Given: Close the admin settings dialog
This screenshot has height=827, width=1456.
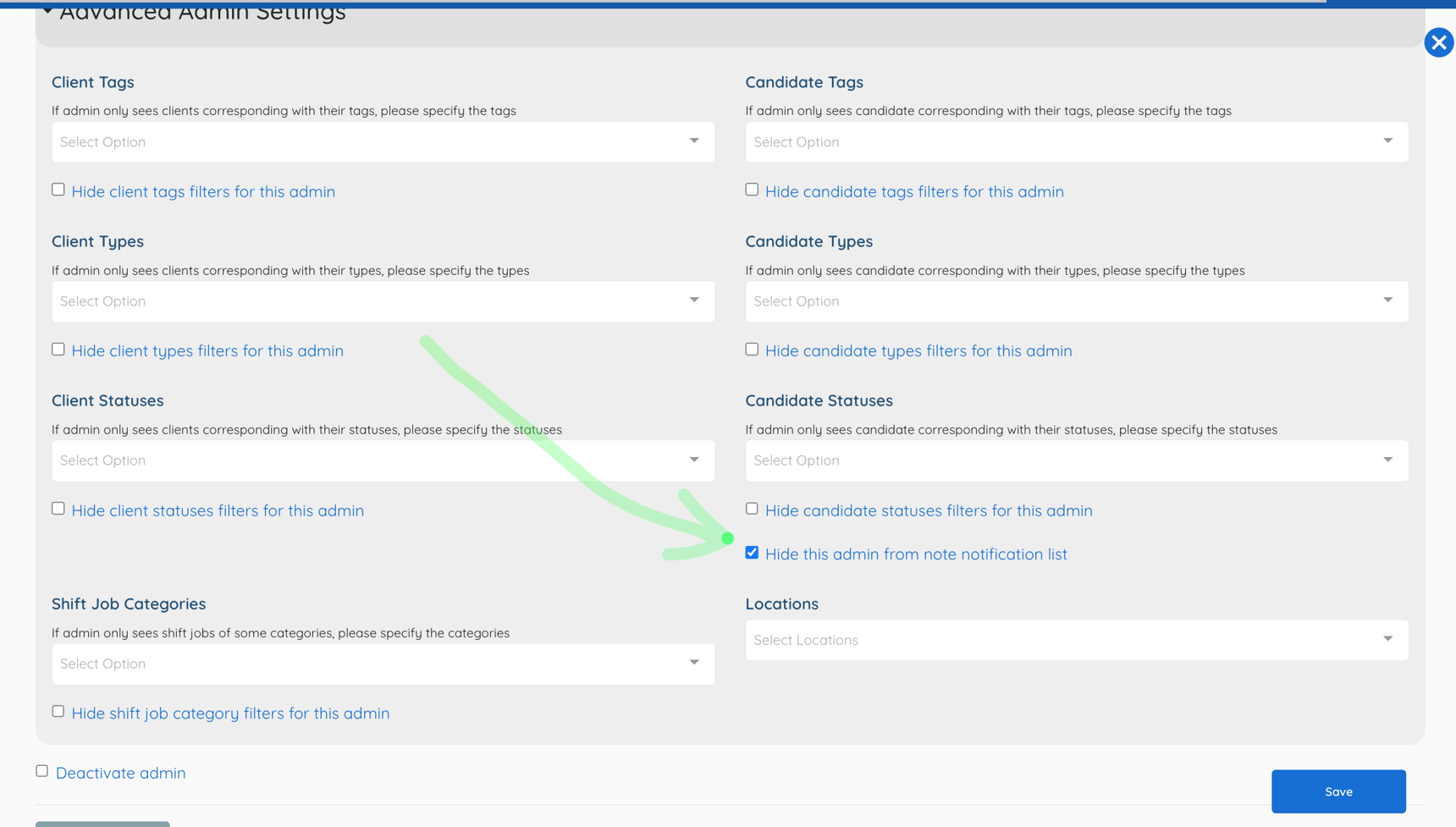Looking at the screenshot, I should pos(1438,42).
